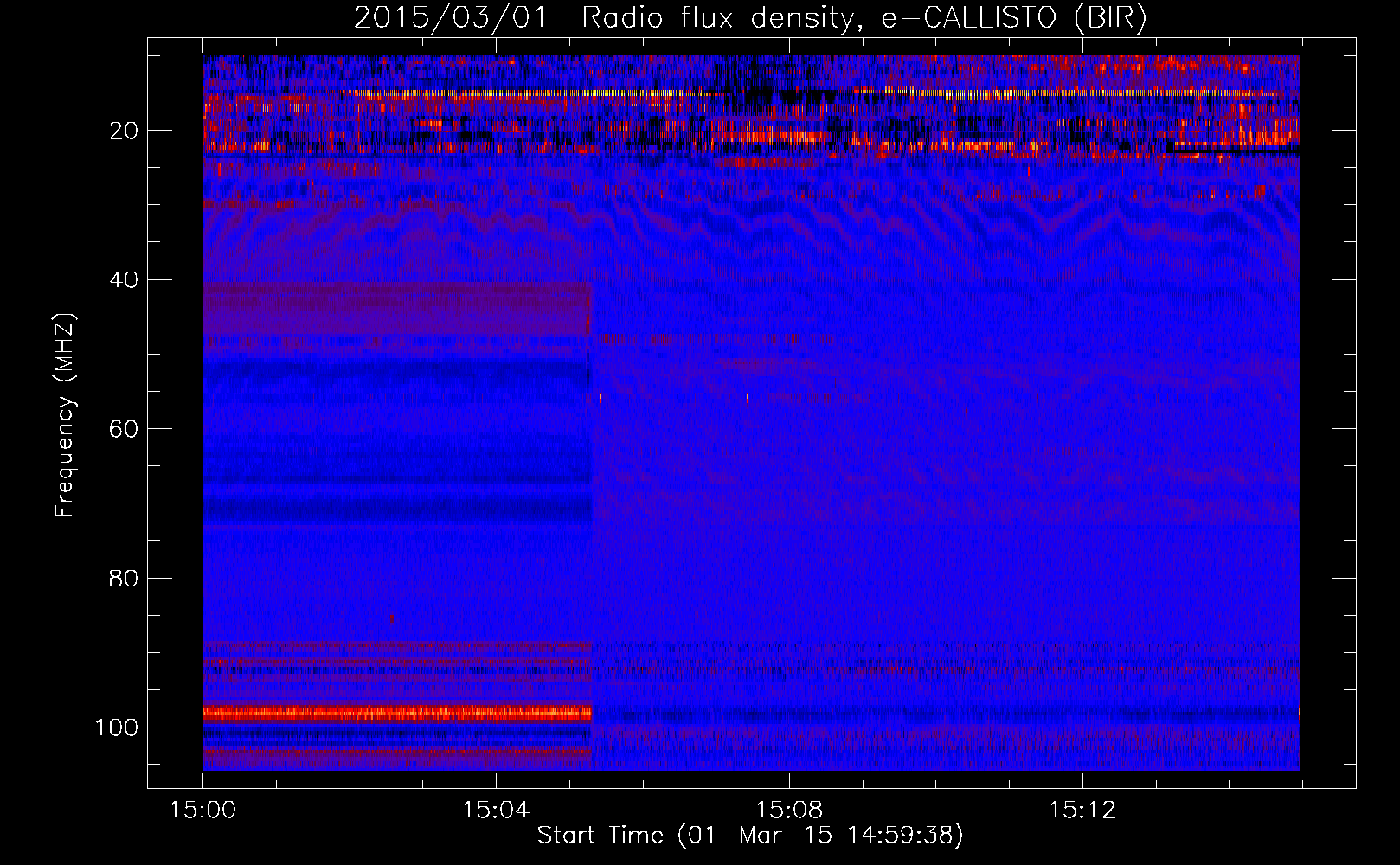This screenshot has width=1400, height=865.
Task: Click the plot title '2015/03/01 Radio flux density'
Action: point(603,18)
